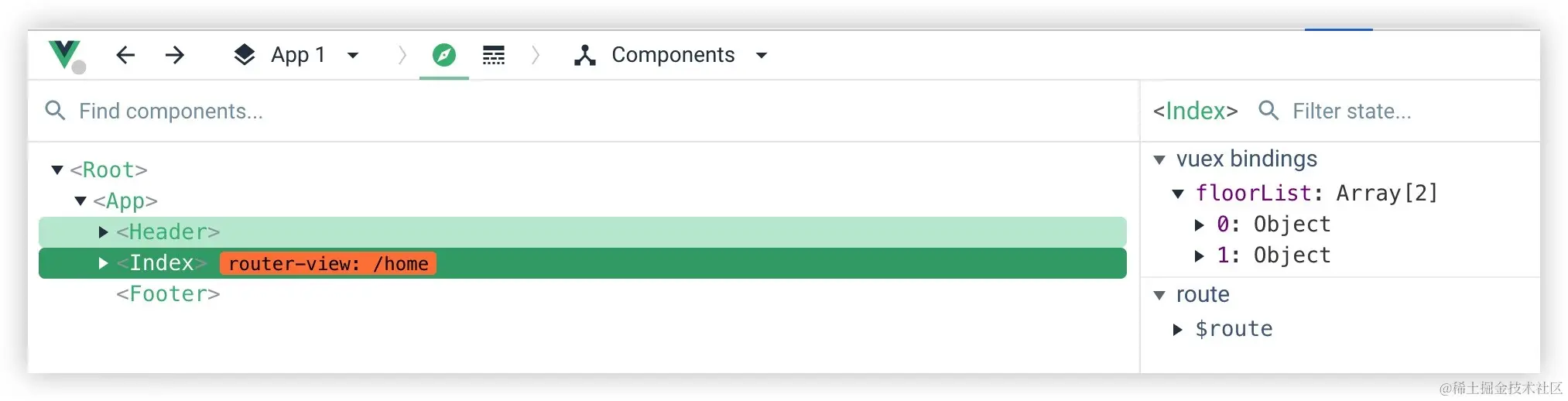Go back with the left arrow

tap(125, 55)
